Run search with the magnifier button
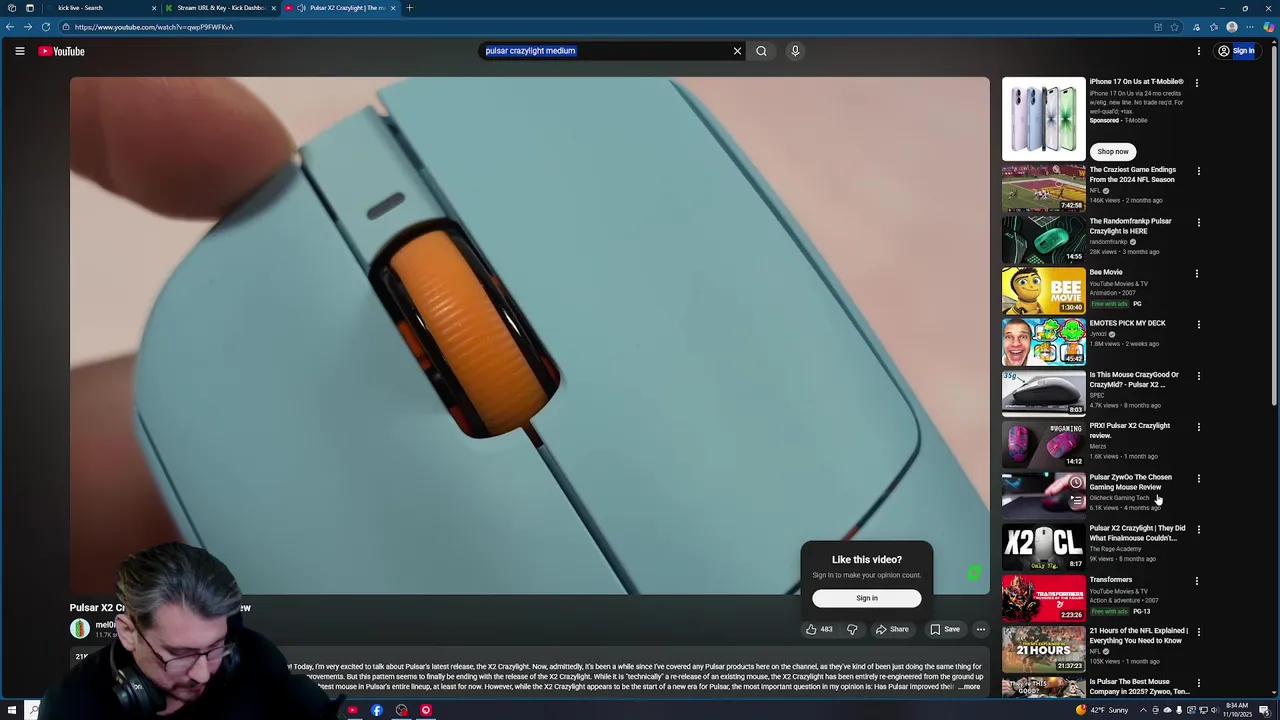 [x=761, y=51]
